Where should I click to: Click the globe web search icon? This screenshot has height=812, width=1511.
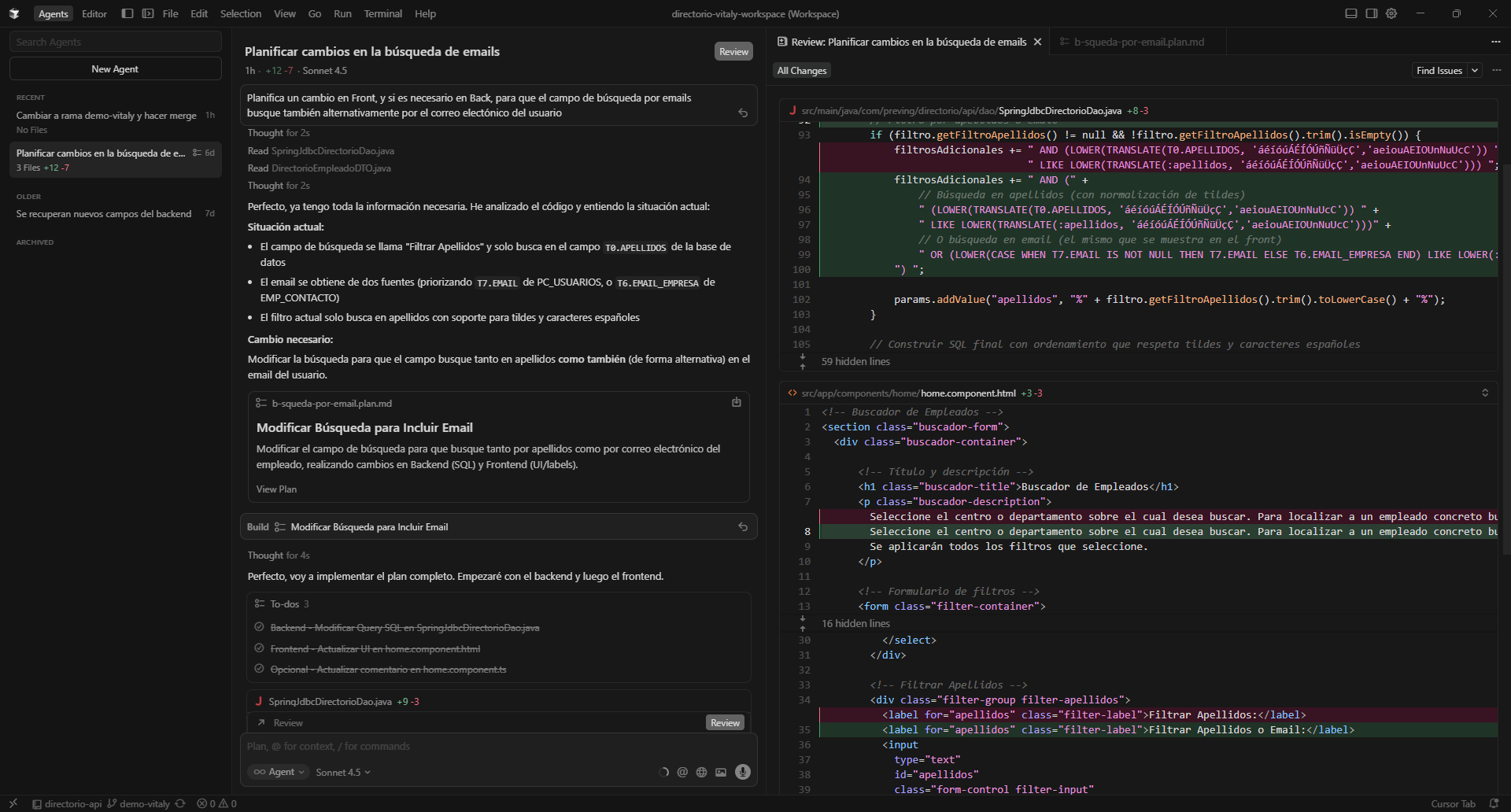coord(701,772)
